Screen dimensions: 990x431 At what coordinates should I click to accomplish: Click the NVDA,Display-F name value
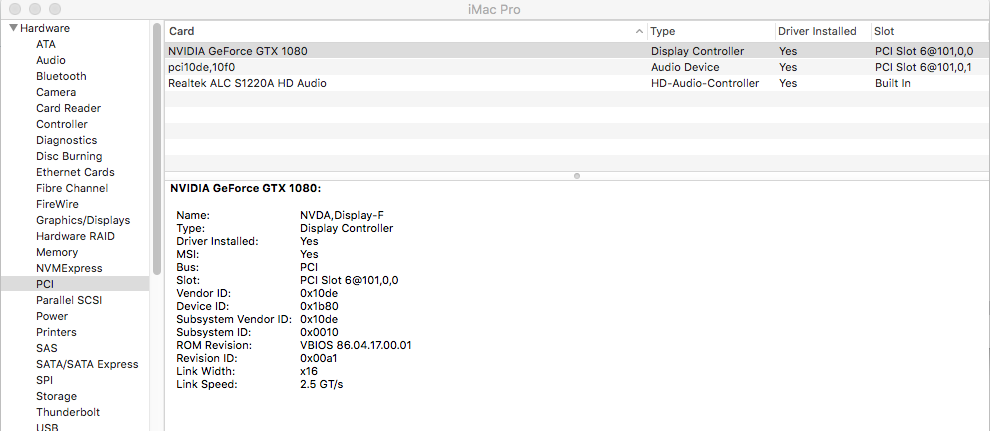[342, 215]
